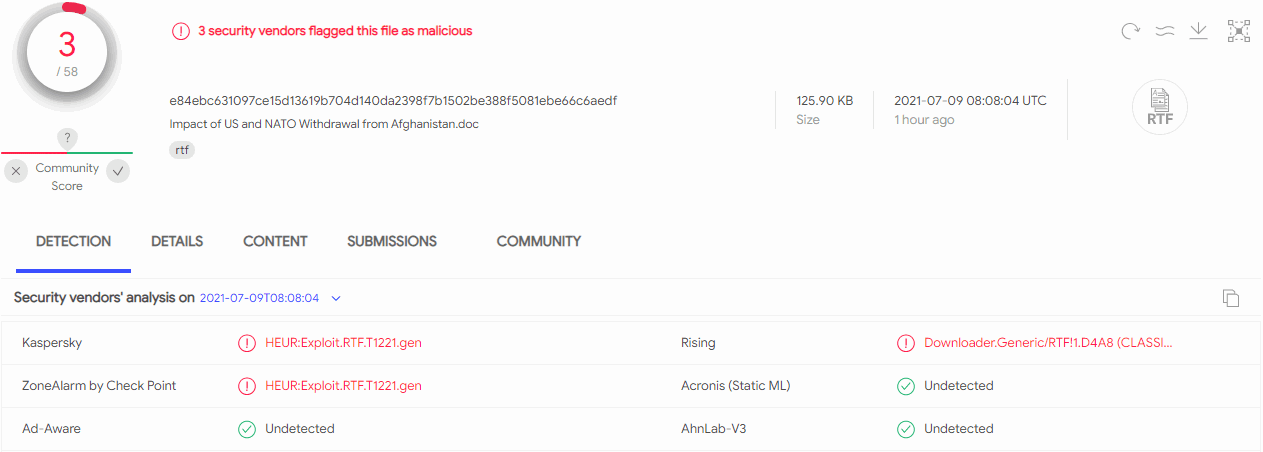Click the reanalyze file refresh icon

tap(1131, 31)
